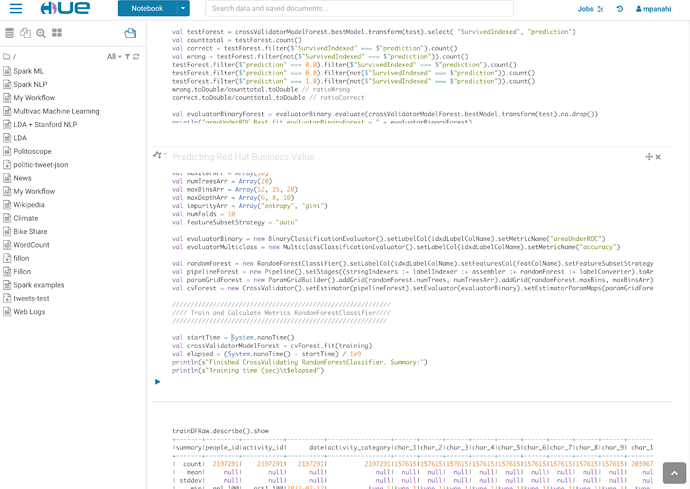The image size is (690, 489).
Task: Expand the All document type filter
Action: click(114, 56)
